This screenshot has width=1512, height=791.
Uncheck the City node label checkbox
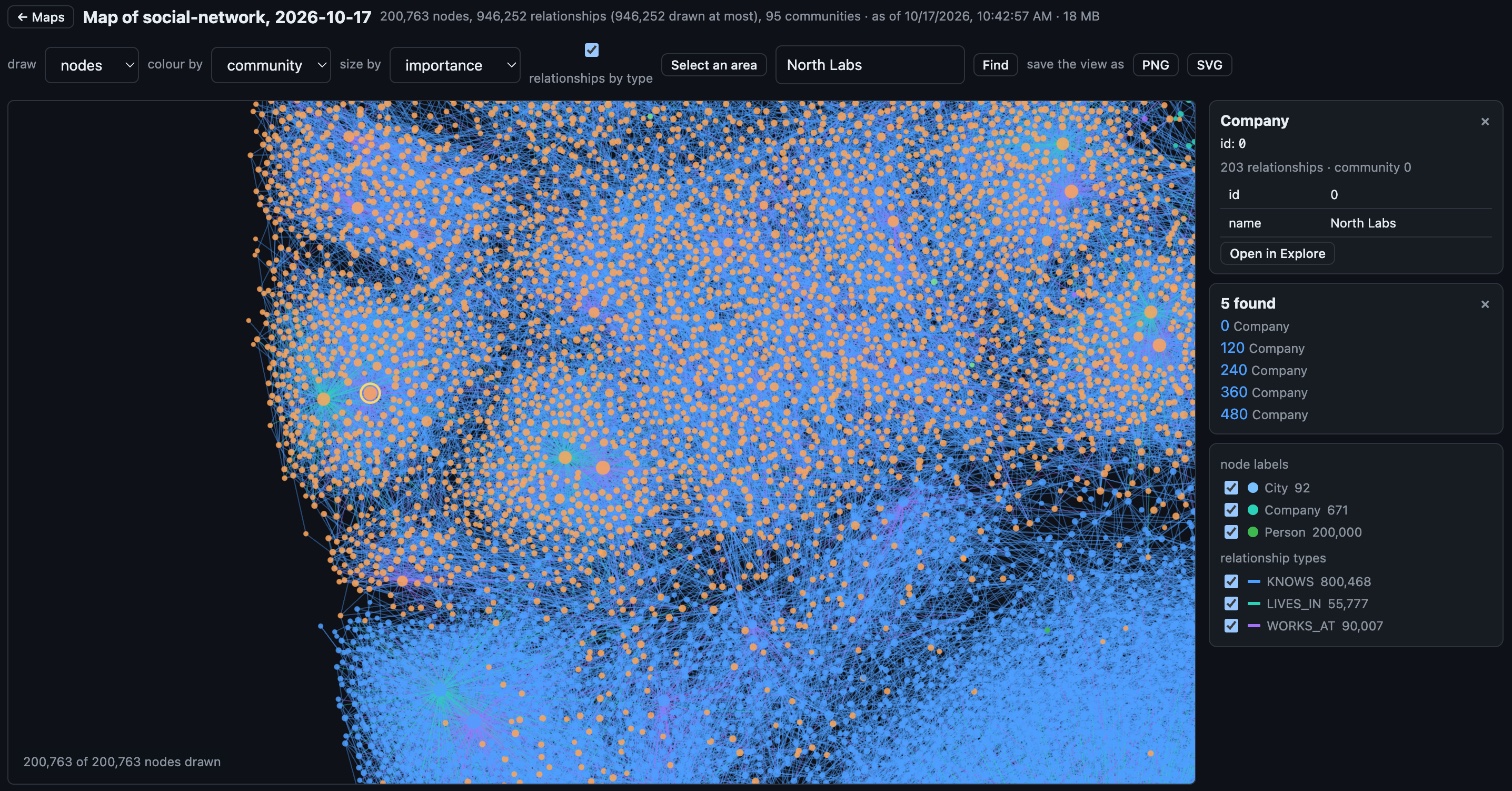[1231, 488]
